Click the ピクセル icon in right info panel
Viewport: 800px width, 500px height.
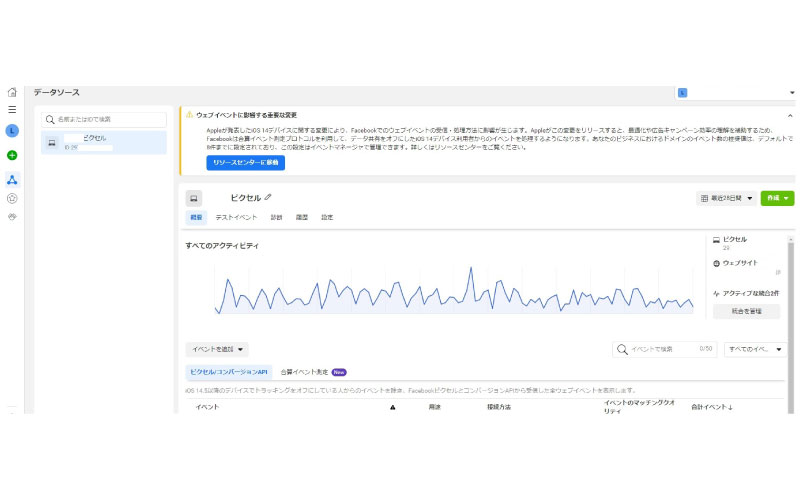pos(716,240)
